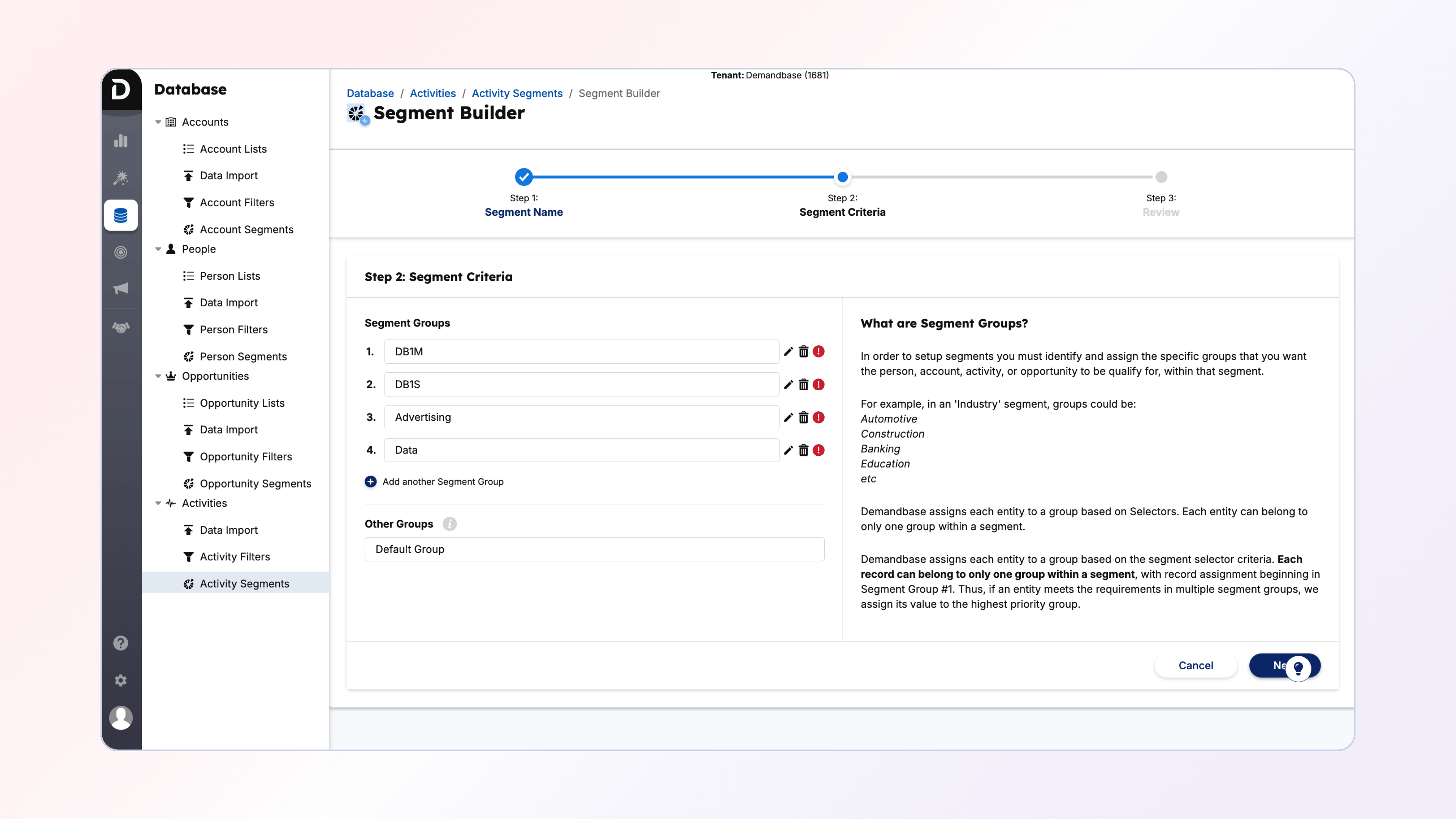Click the Advertising group name field
The width and height of the screenshot is (1456, 819).
pos(581,417)
